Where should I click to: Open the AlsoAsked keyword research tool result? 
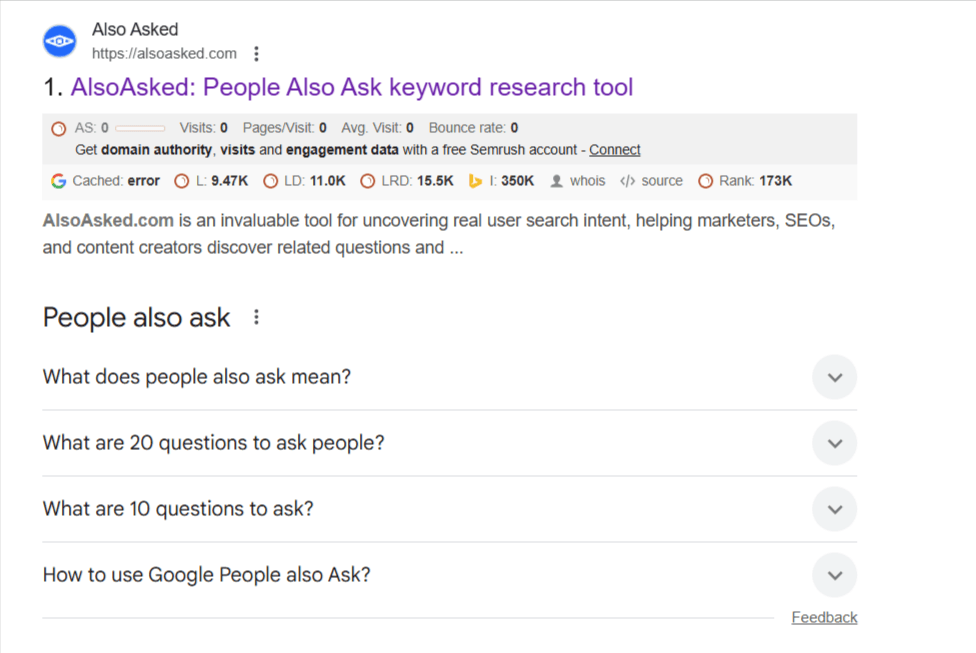coord(351,87)
